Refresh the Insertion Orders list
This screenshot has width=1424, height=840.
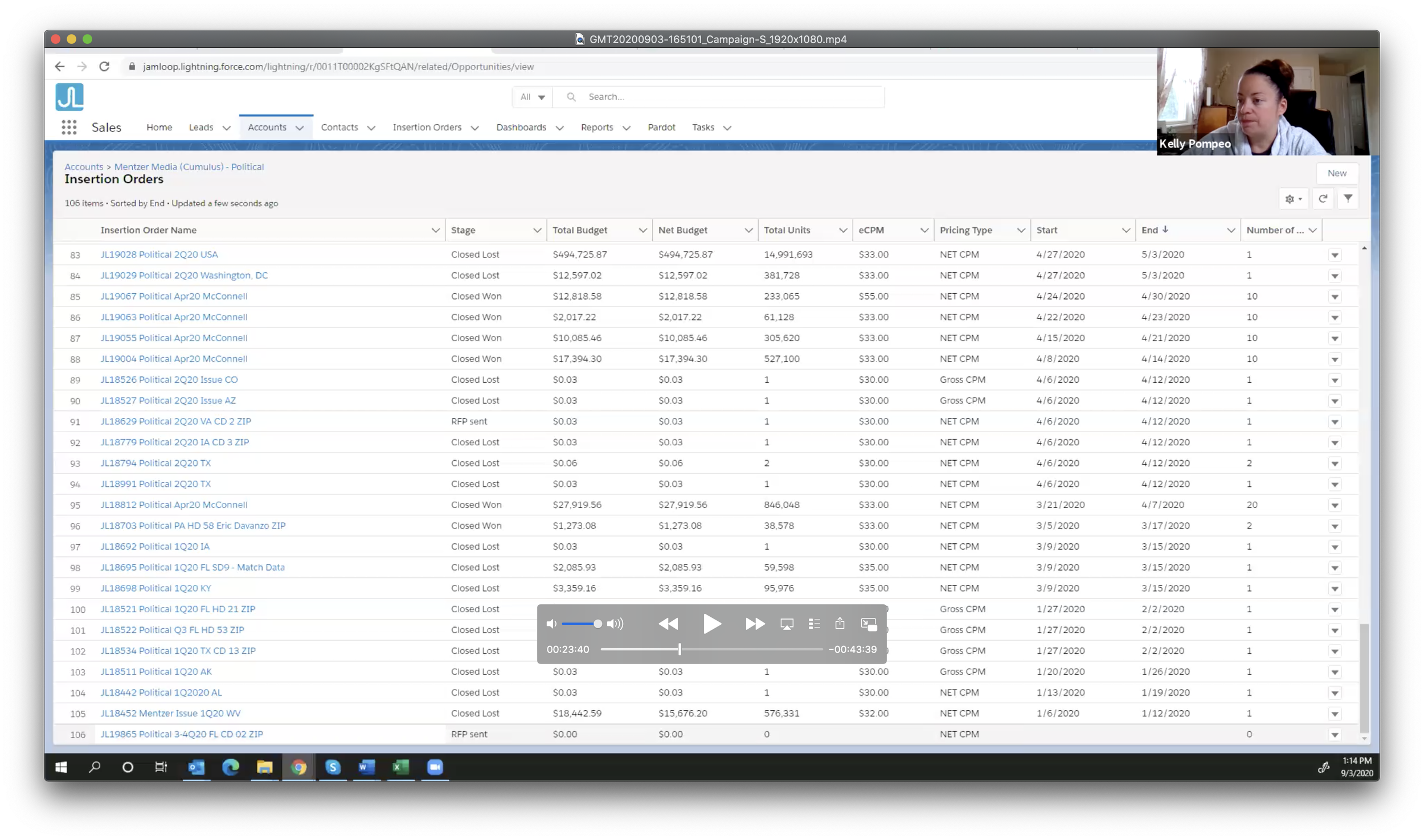pyautogui.click(x=1323, y=198)
